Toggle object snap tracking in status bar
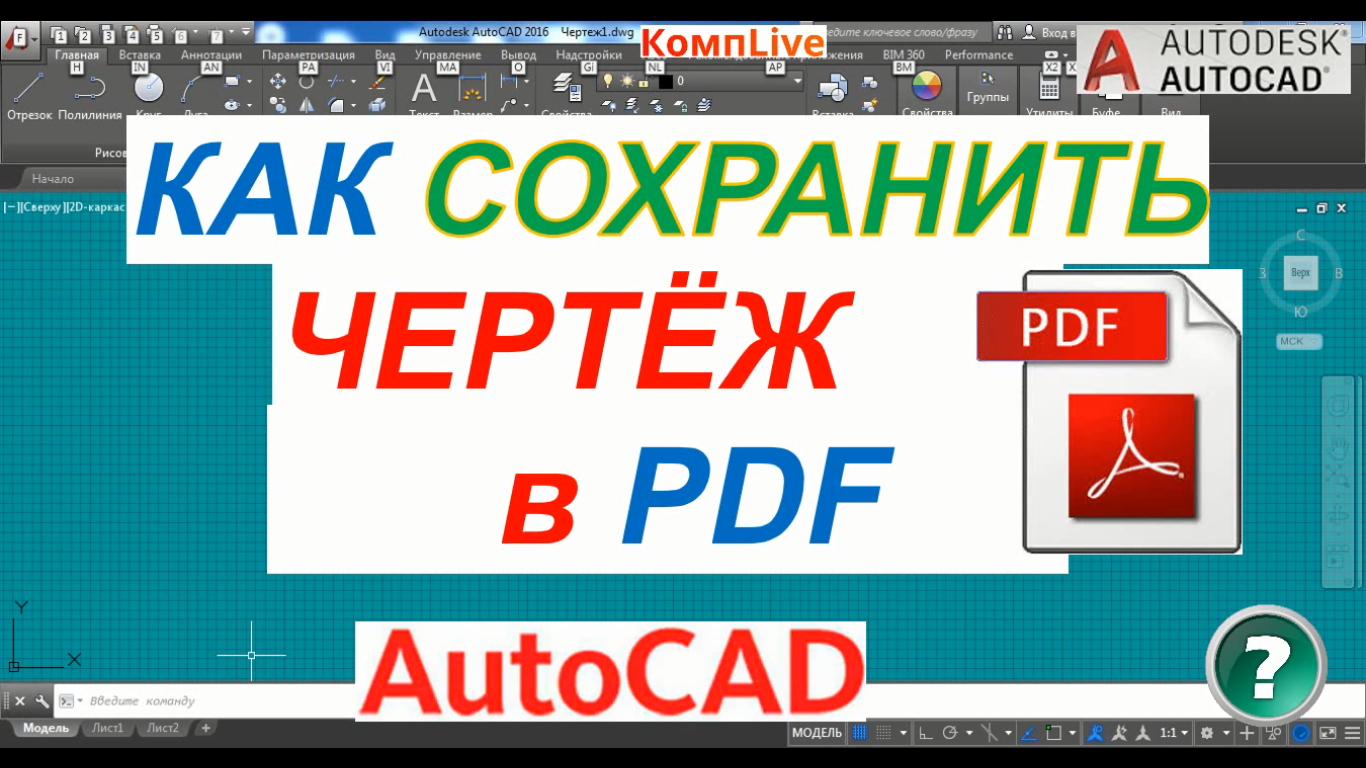The width and height of the screenshot is (1366, 768). point(1027,733)
